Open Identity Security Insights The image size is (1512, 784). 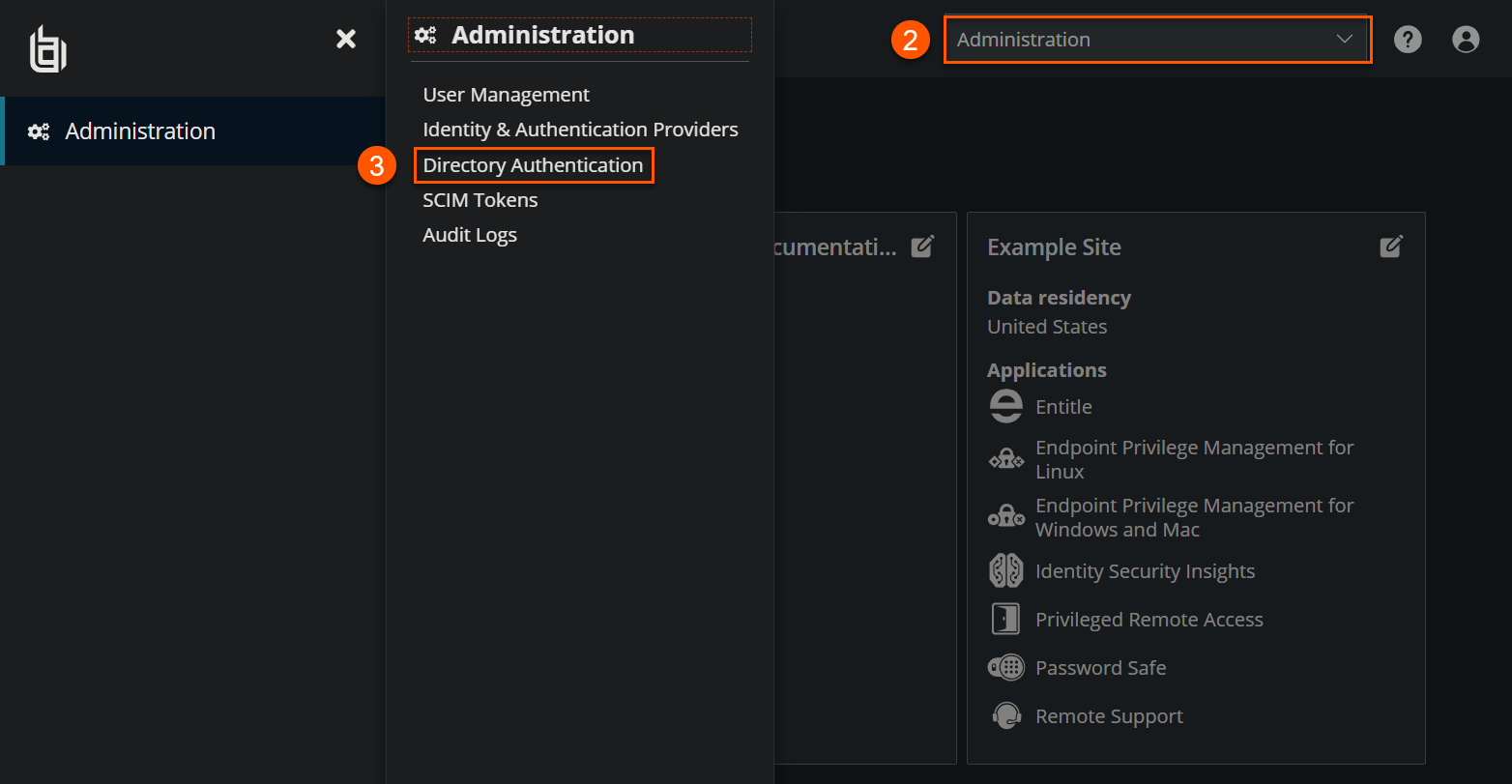(1145, 571)
